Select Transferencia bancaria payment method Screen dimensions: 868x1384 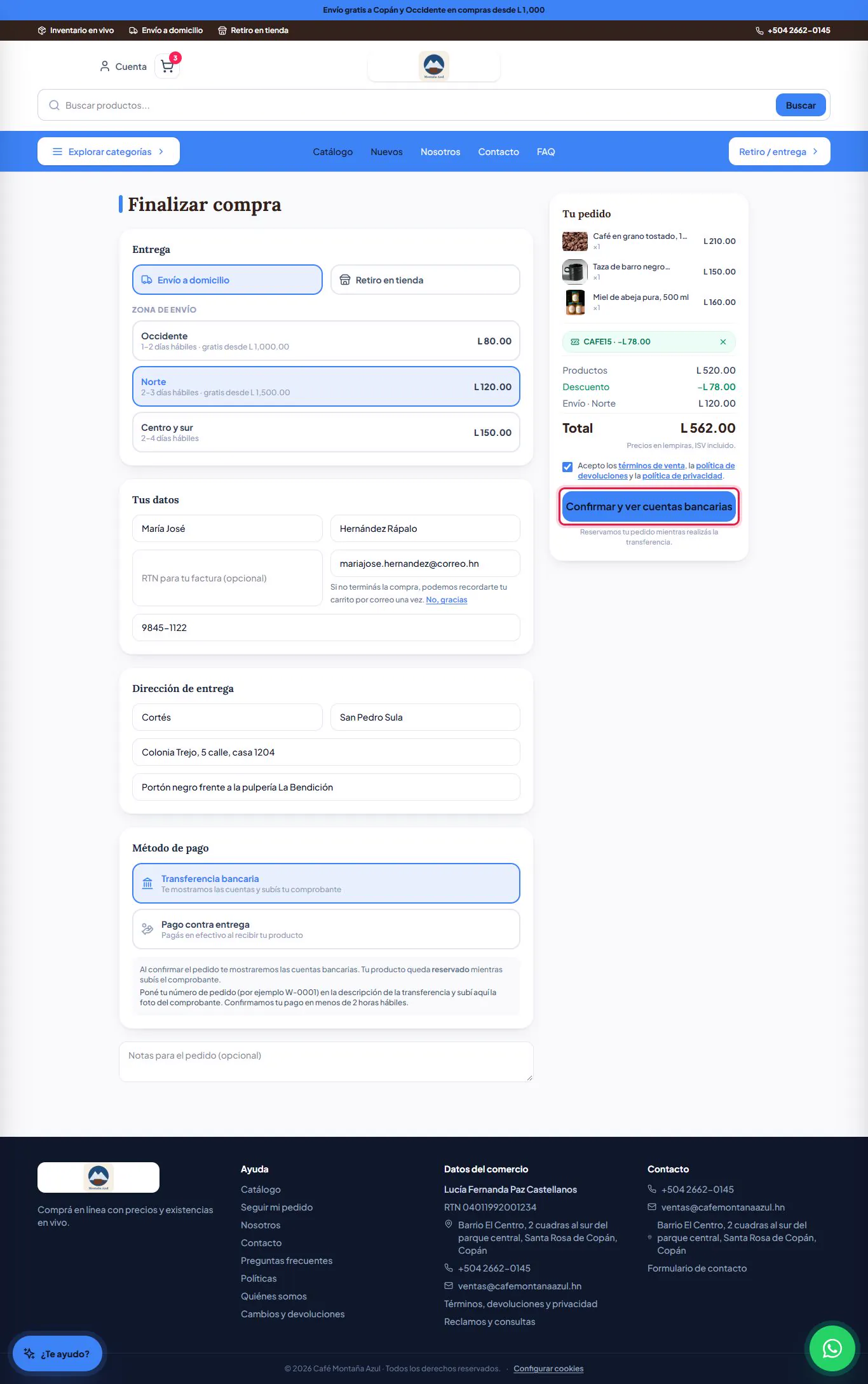point(326,883)
